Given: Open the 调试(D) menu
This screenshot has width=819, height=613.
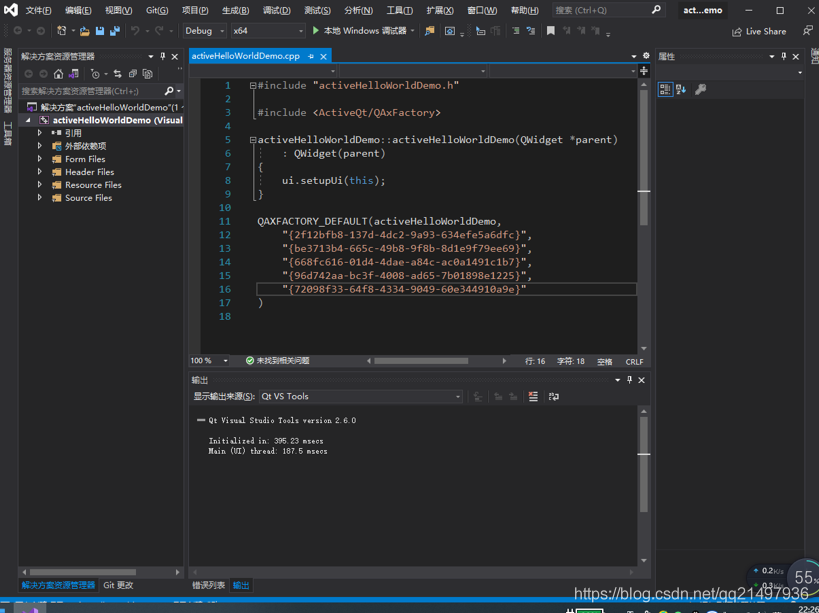Looking at the screenshot, I should [x=277, y=10].
